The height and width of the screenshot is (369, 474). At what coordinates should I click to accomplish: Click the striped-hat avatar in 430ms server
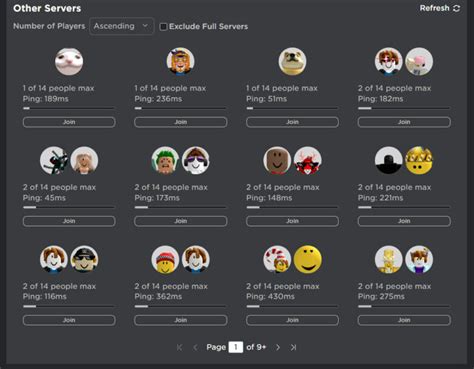tap(277, 259)
